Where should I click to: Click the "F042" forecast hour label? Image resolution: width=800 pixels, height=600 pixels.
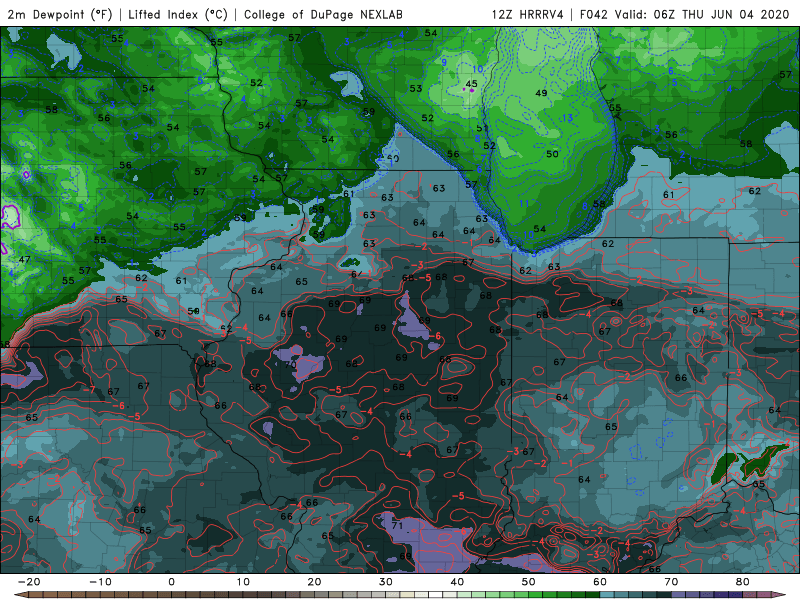593,14
